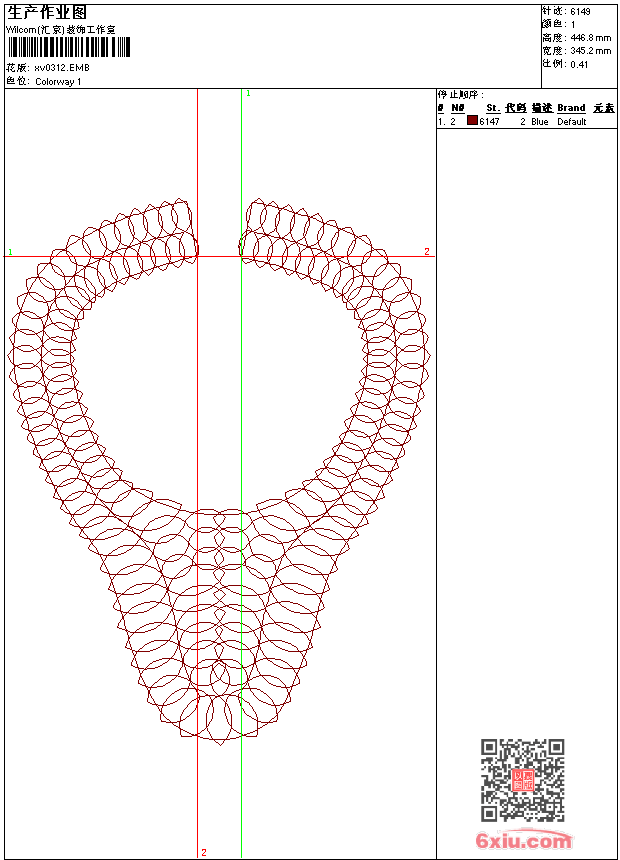Viewport: 620px width, 860px height.
Task: Click the dark red thread color swatch
Action: [x=472, y=121]
